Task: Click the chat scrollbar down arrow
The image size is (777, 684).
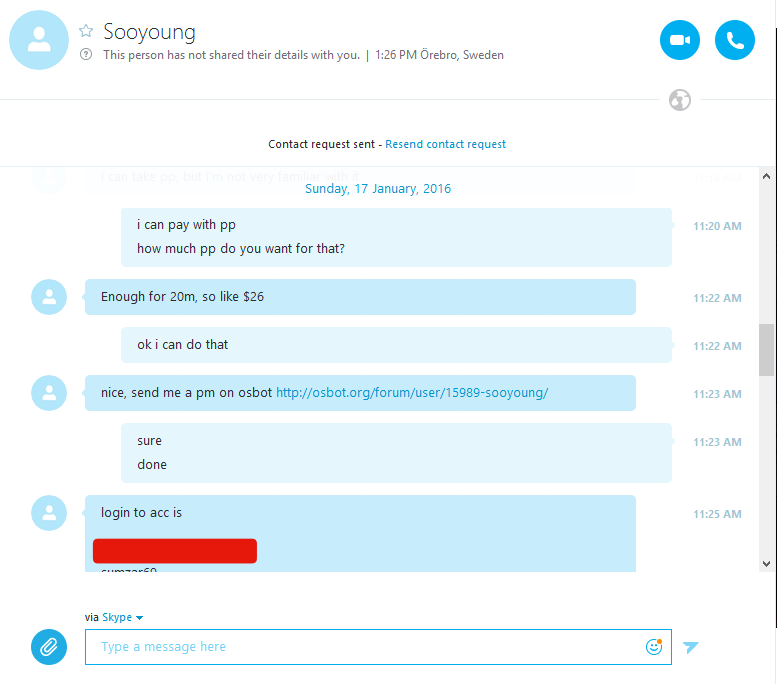Action: pos(766,564)
